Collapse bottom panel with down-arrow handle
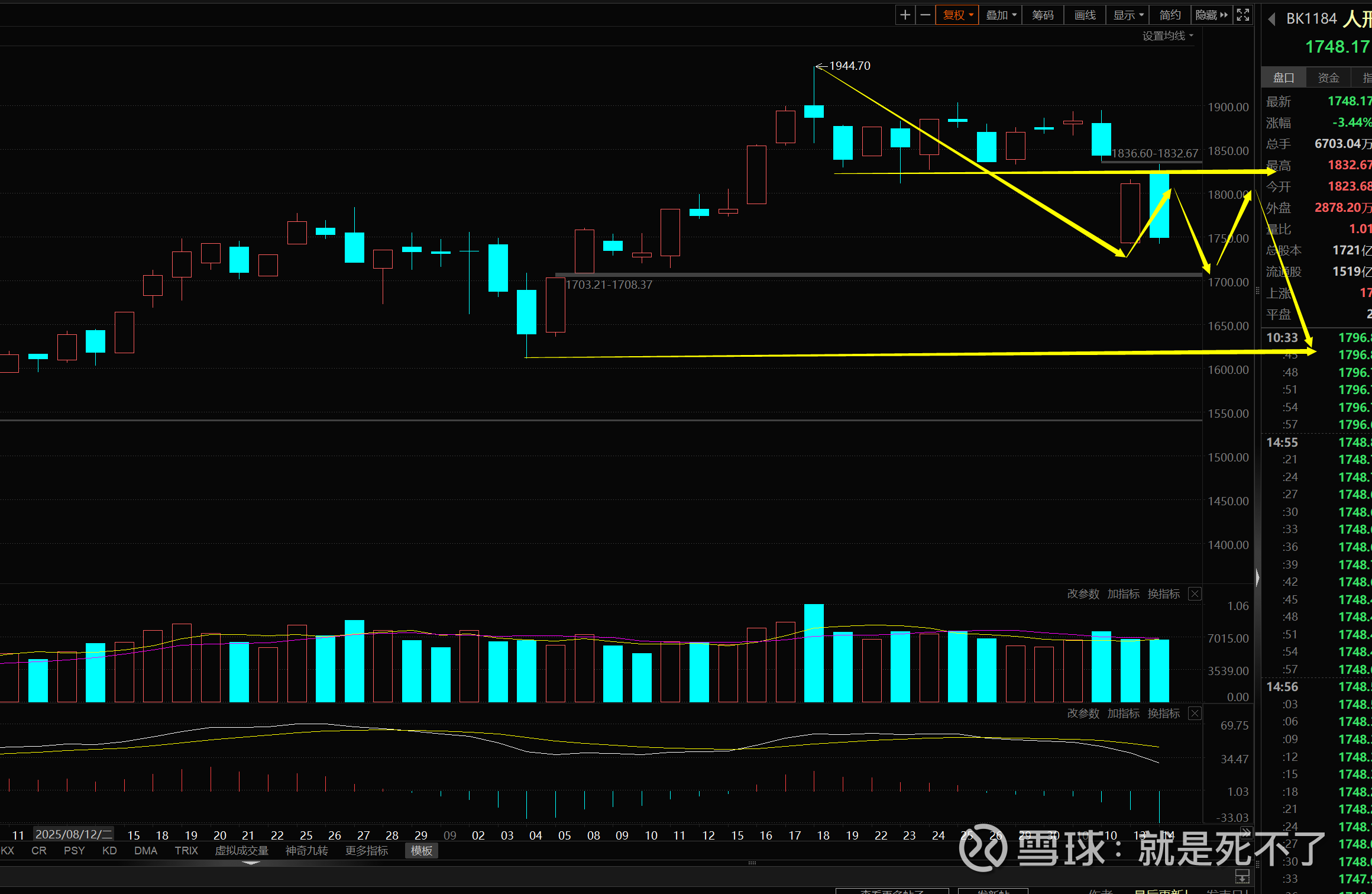The height and width of the screenshot is (894, 1372). coord(251,863)
